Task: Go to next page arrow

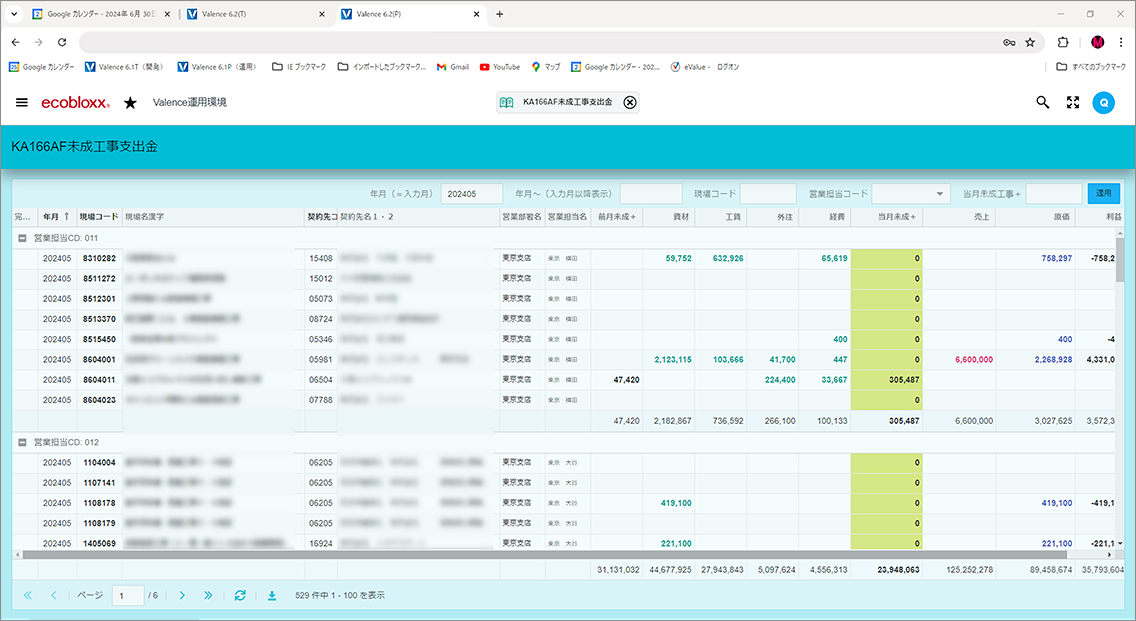Action: 182,595
